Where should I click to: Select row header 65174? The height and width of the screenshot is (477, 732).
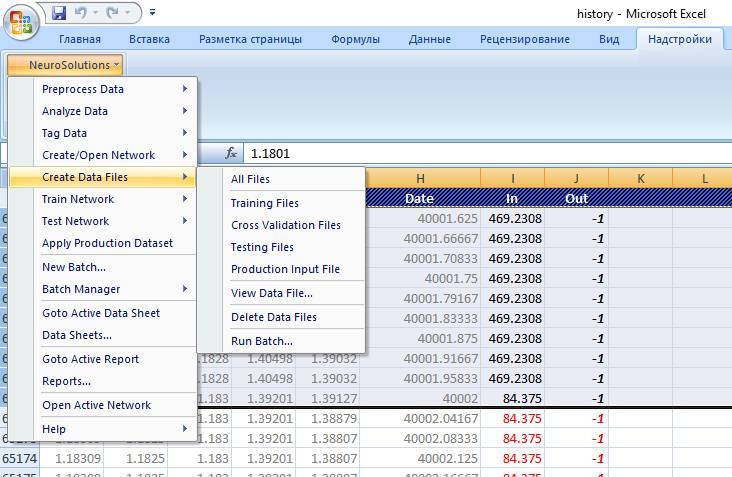tap(20, 458)
